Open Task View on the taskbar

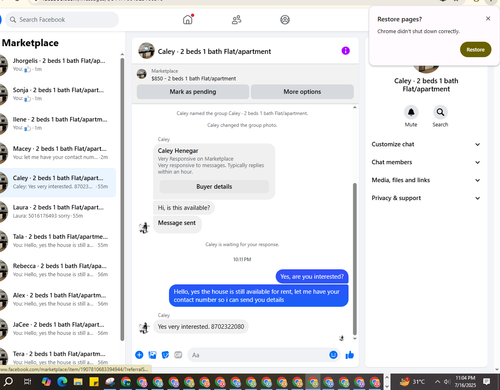coord(28,381)
